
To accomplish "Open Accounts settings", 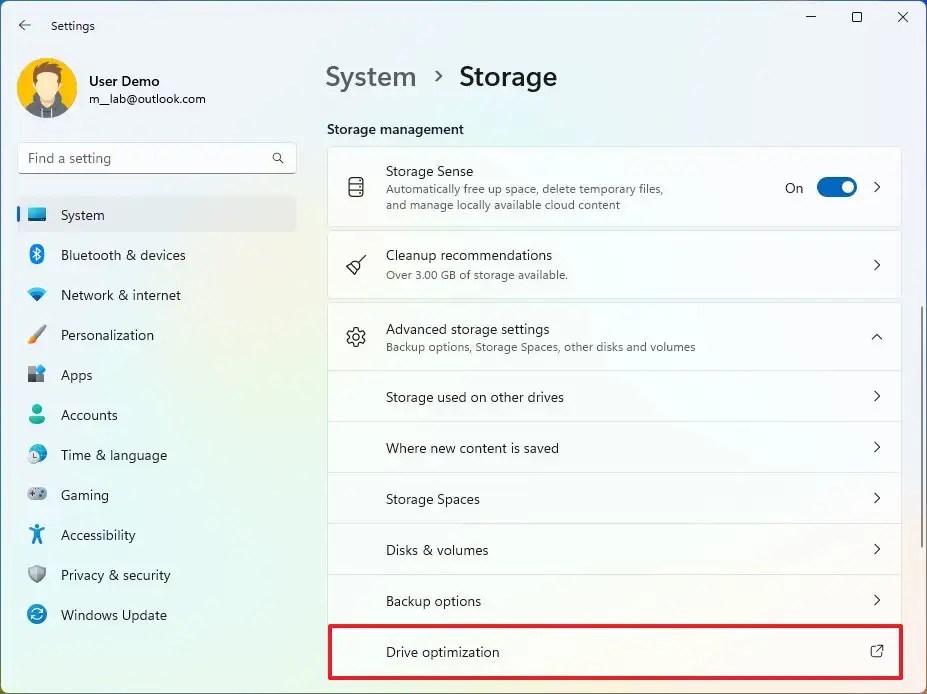I will 89,415.
